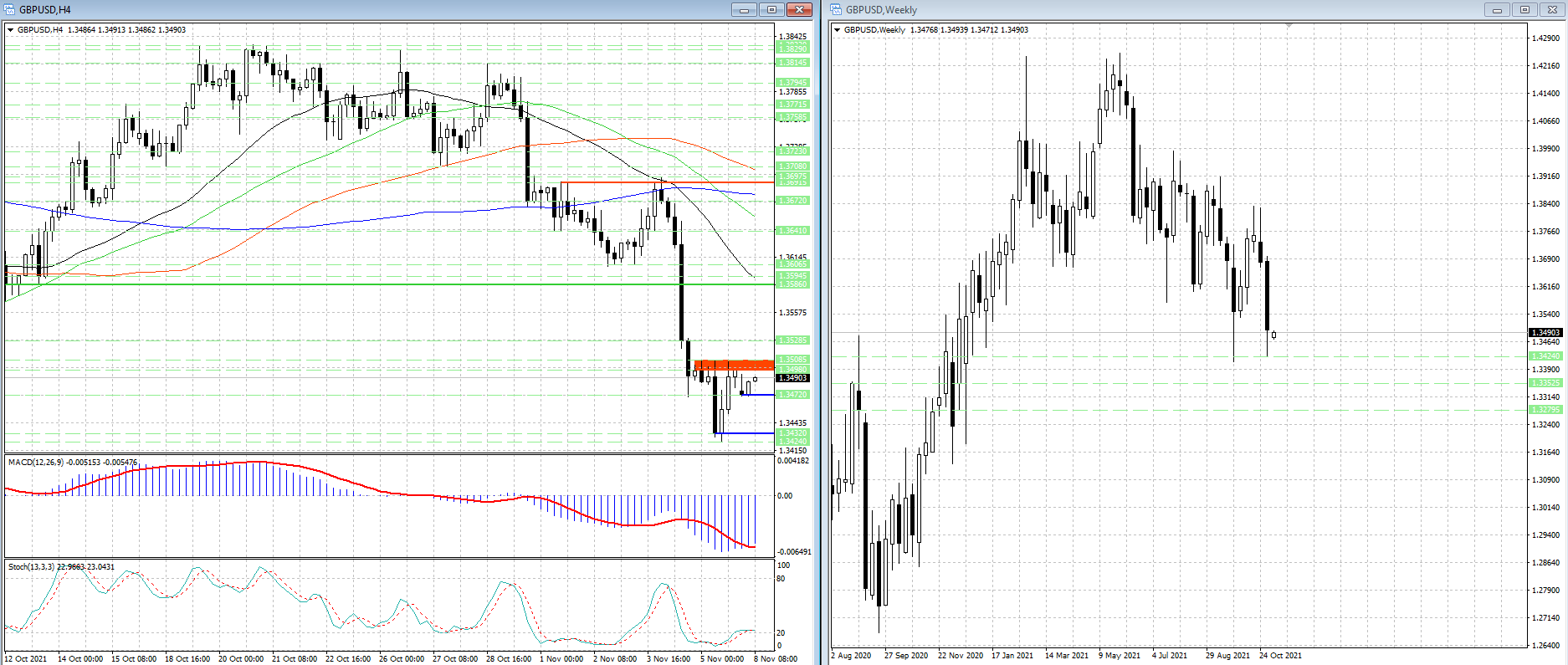The image size is (1568, 665).
Task: Click the GBPUSD,Weekly window chart icon
Action: tap(836, 9)
